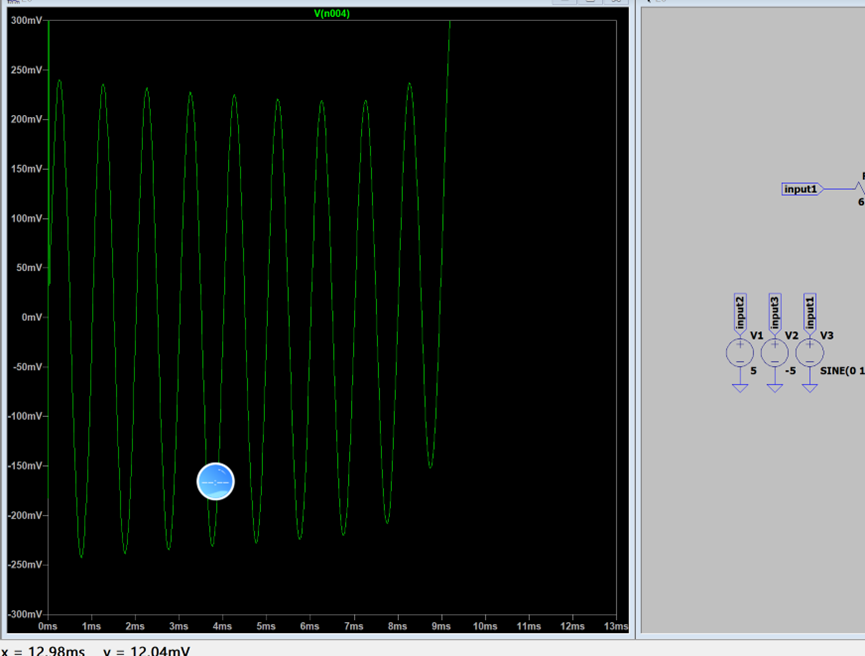Click the -100mV y-axis label
The width and height of the screenshot is (865, 656).
tap(25, 416)
